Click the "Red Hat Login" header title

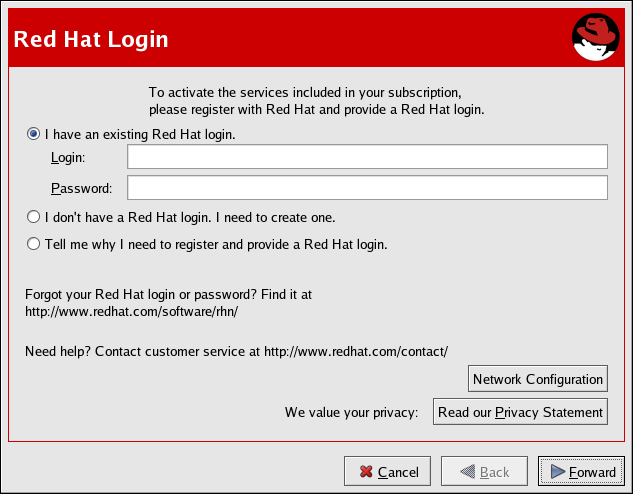91,40
